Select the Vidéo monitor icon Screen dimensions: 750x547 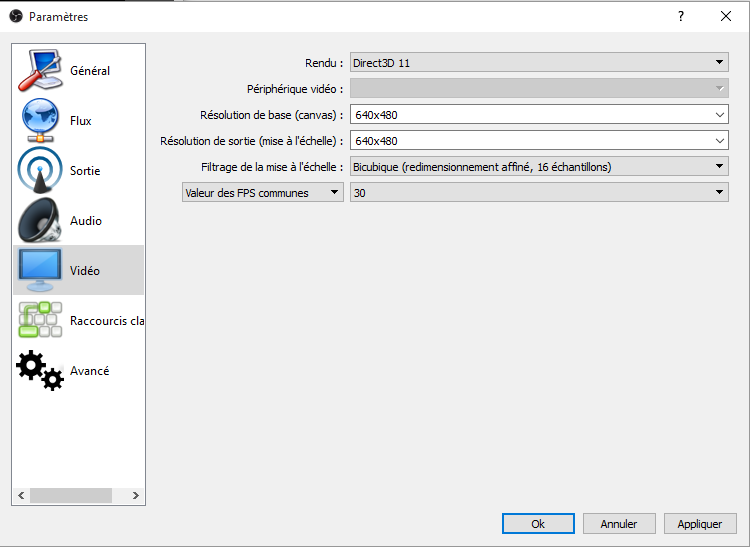point(40,270)
